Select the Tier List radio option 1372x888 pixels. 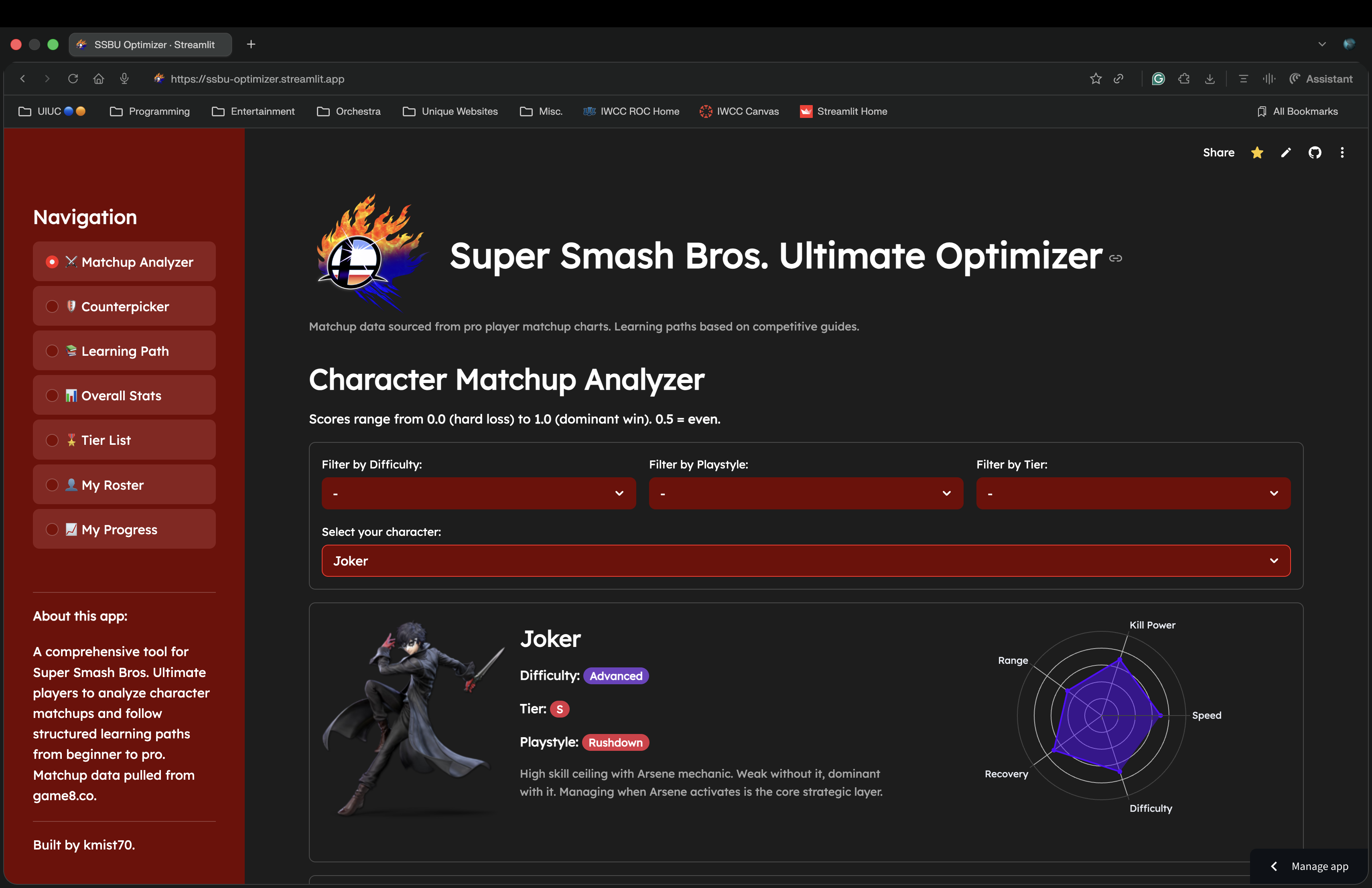tap(124, 440)
